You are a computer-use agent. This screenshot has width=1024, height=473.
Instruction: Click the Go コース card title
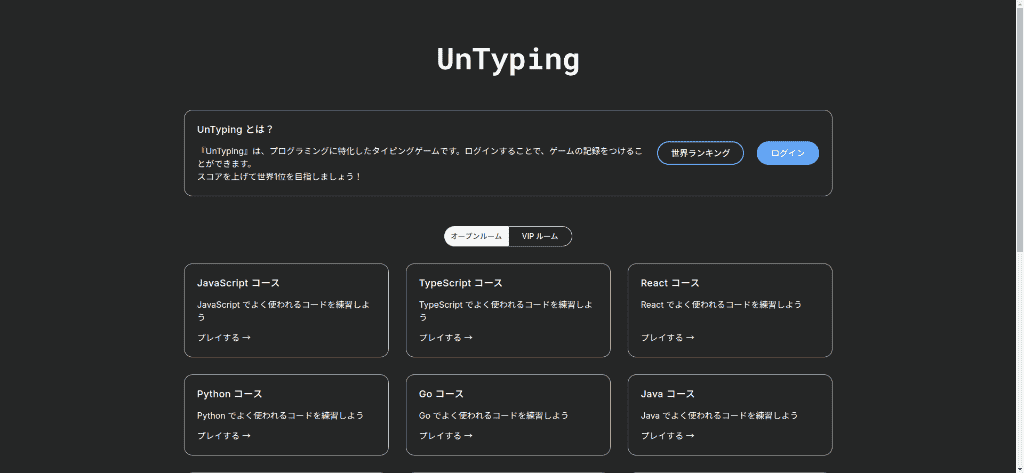pyautogui.click(x=441, y=394)
